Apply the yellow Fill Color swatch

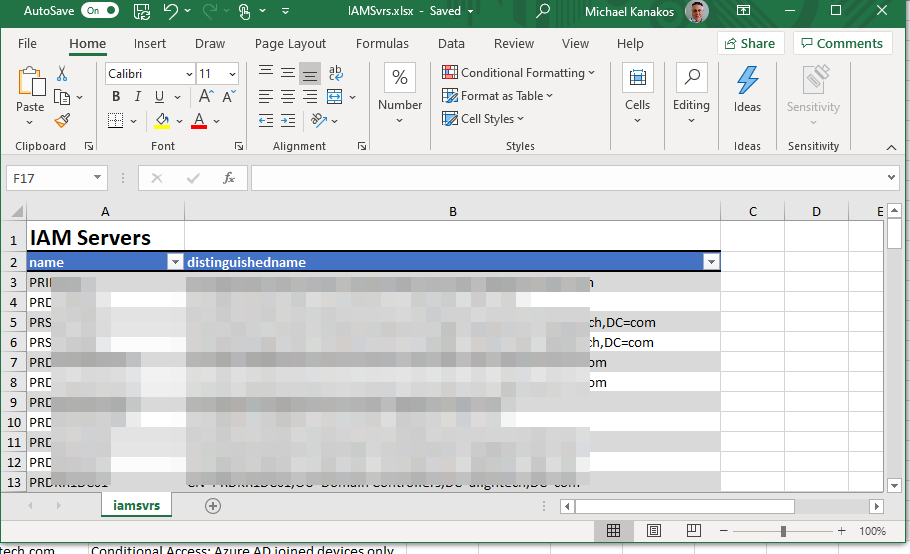pos(162,121)
